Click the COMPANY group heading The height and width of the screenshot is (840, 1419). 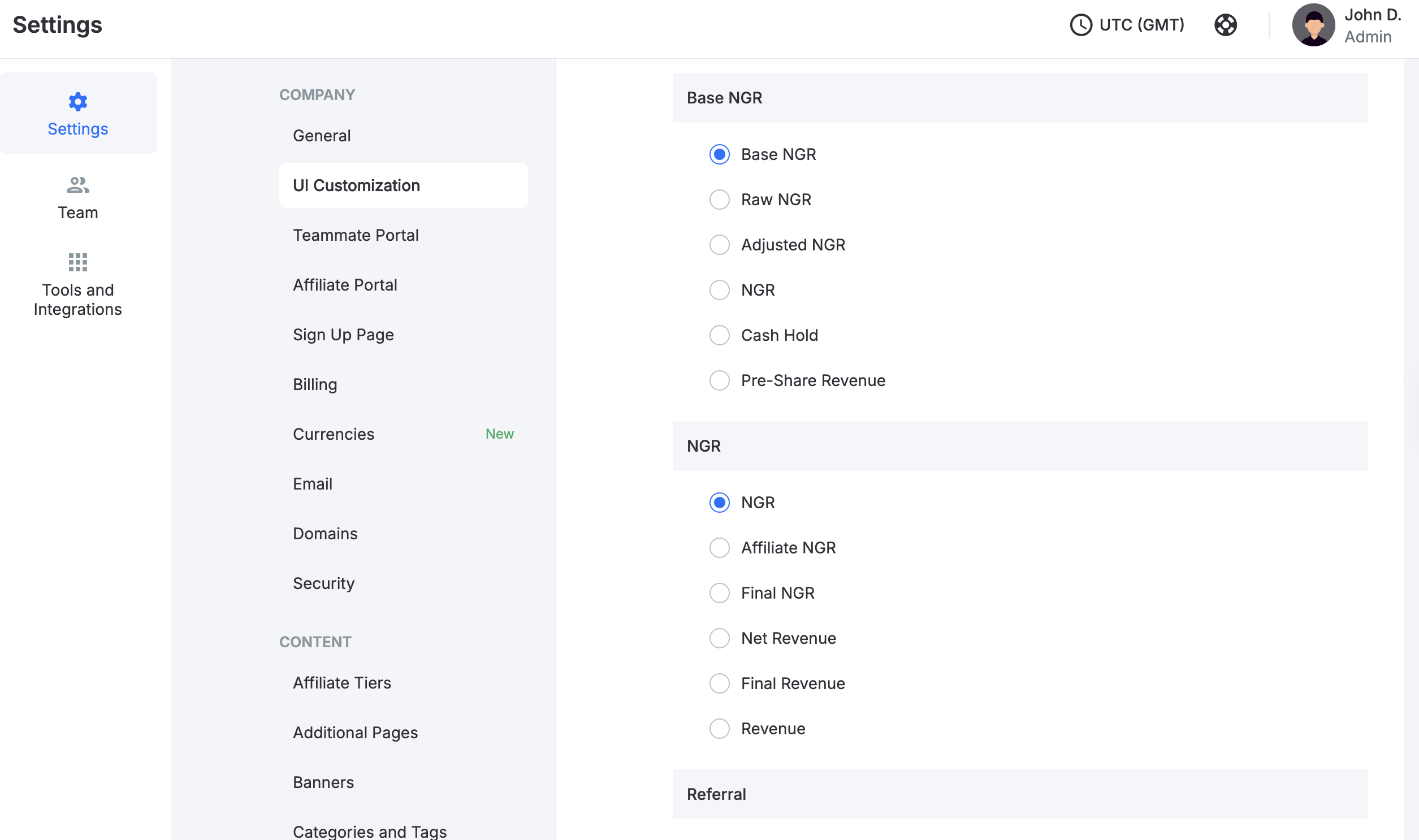click(x=317, y=95)
